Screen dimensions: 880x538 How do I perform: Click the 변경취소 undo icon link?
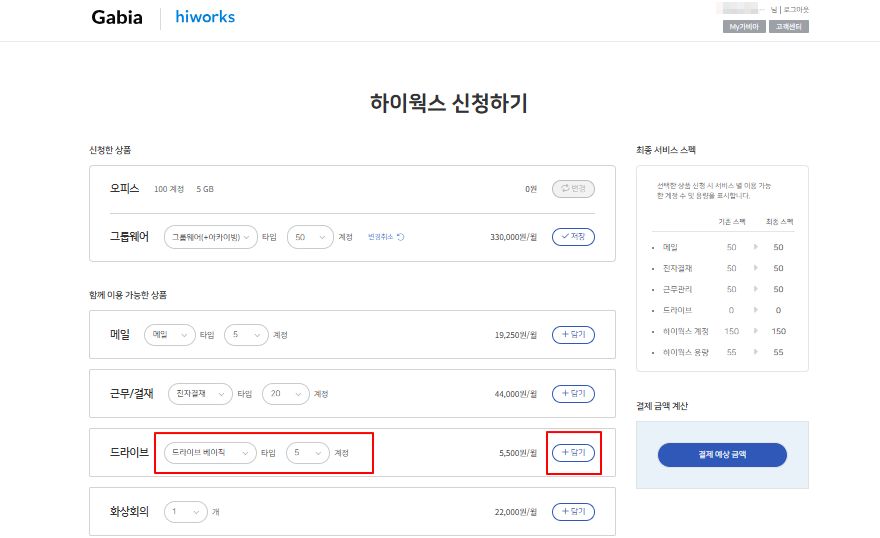coord(386,237)
